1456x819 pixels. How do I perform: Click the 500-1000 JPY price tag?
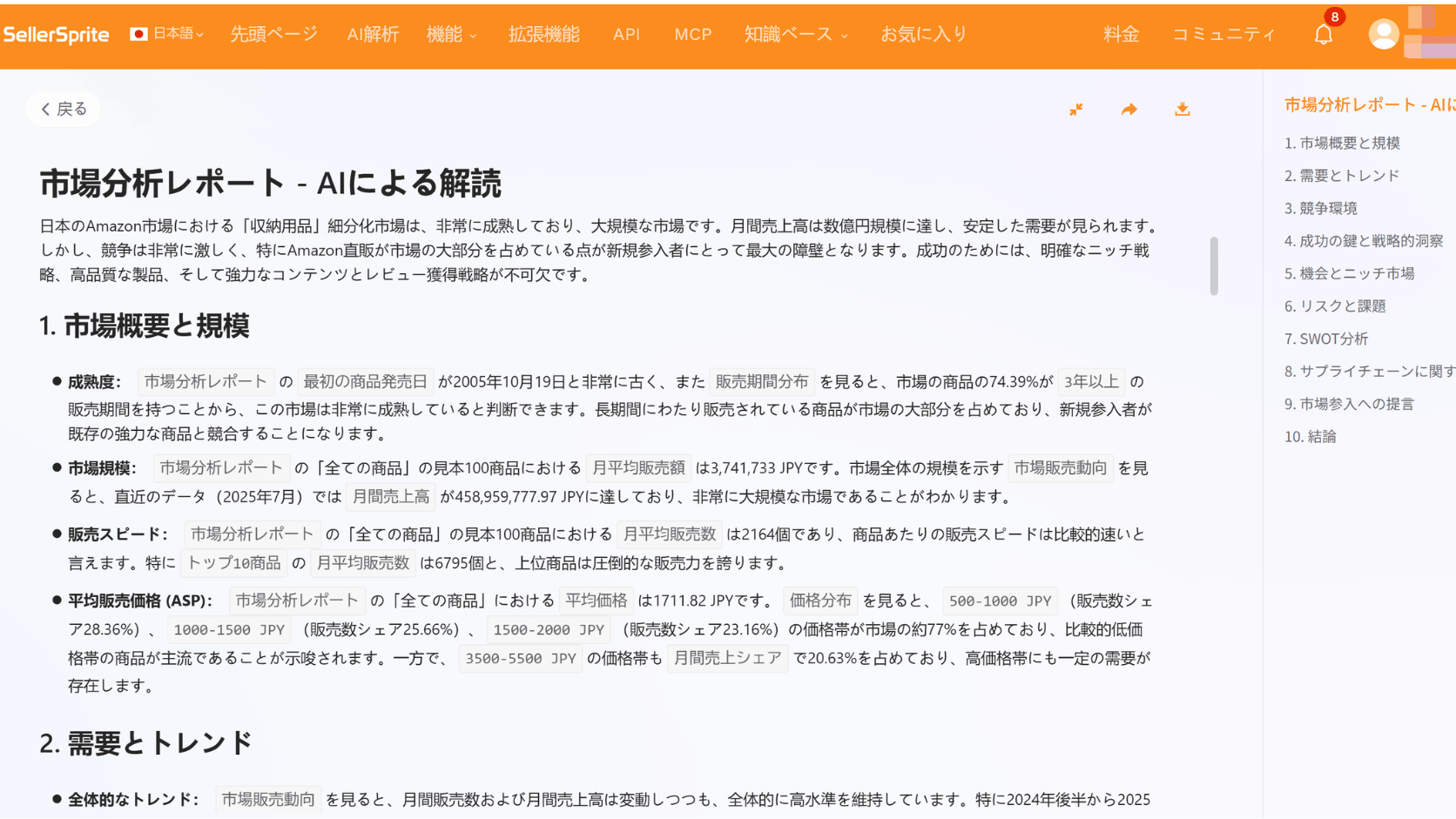point(1000,601)
